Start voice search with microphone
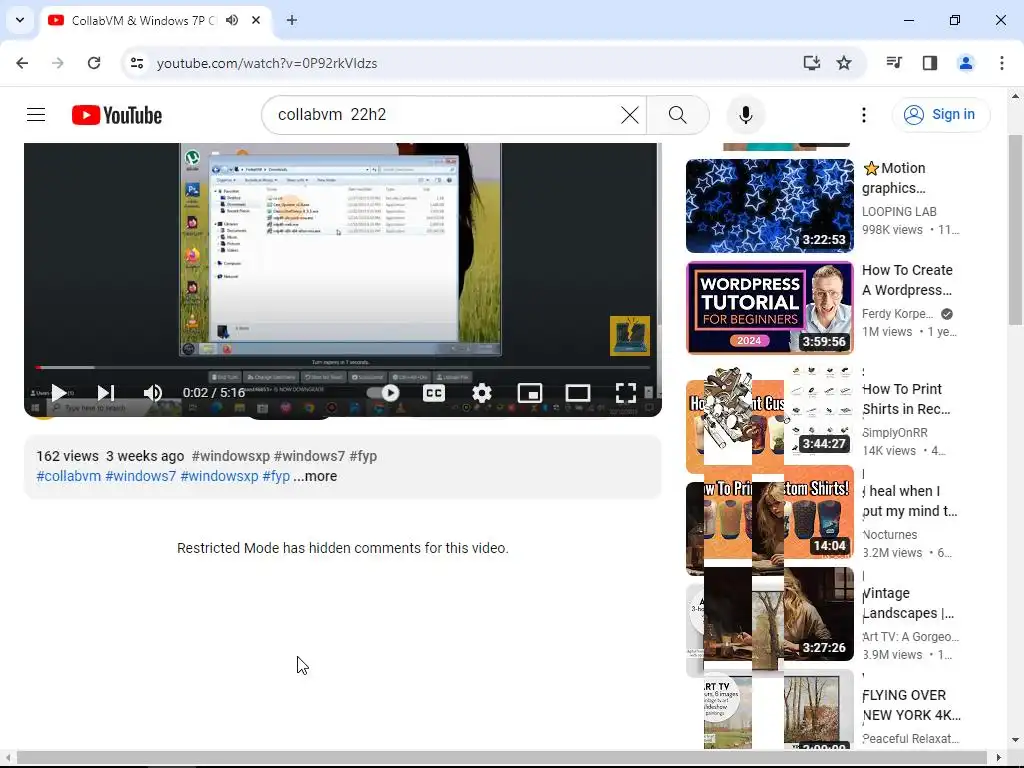This screenshot has width=1024, height=768. tap(745, 115)
